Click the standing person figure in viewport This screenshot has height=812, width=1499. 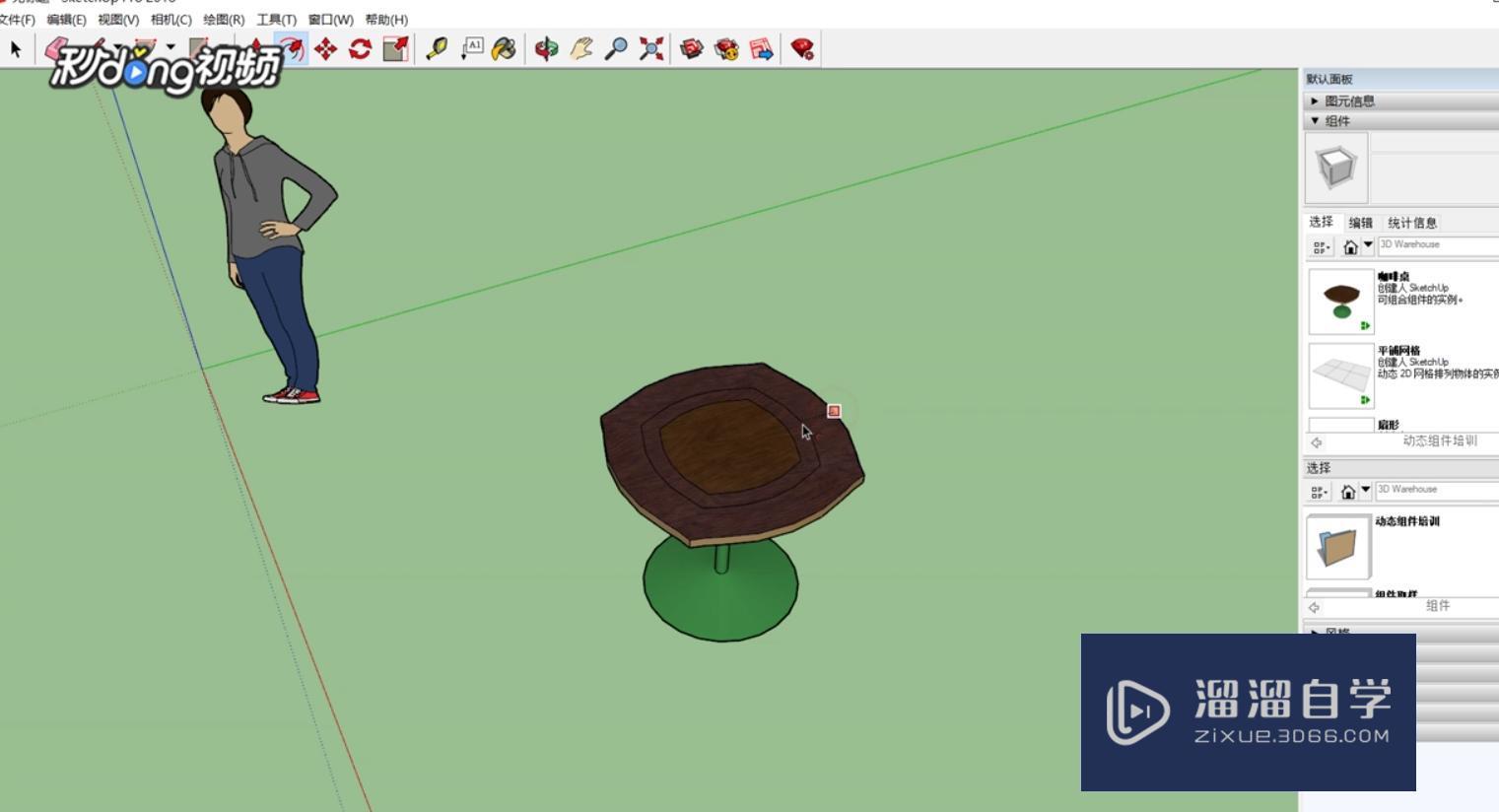click(x=271, y=246)
